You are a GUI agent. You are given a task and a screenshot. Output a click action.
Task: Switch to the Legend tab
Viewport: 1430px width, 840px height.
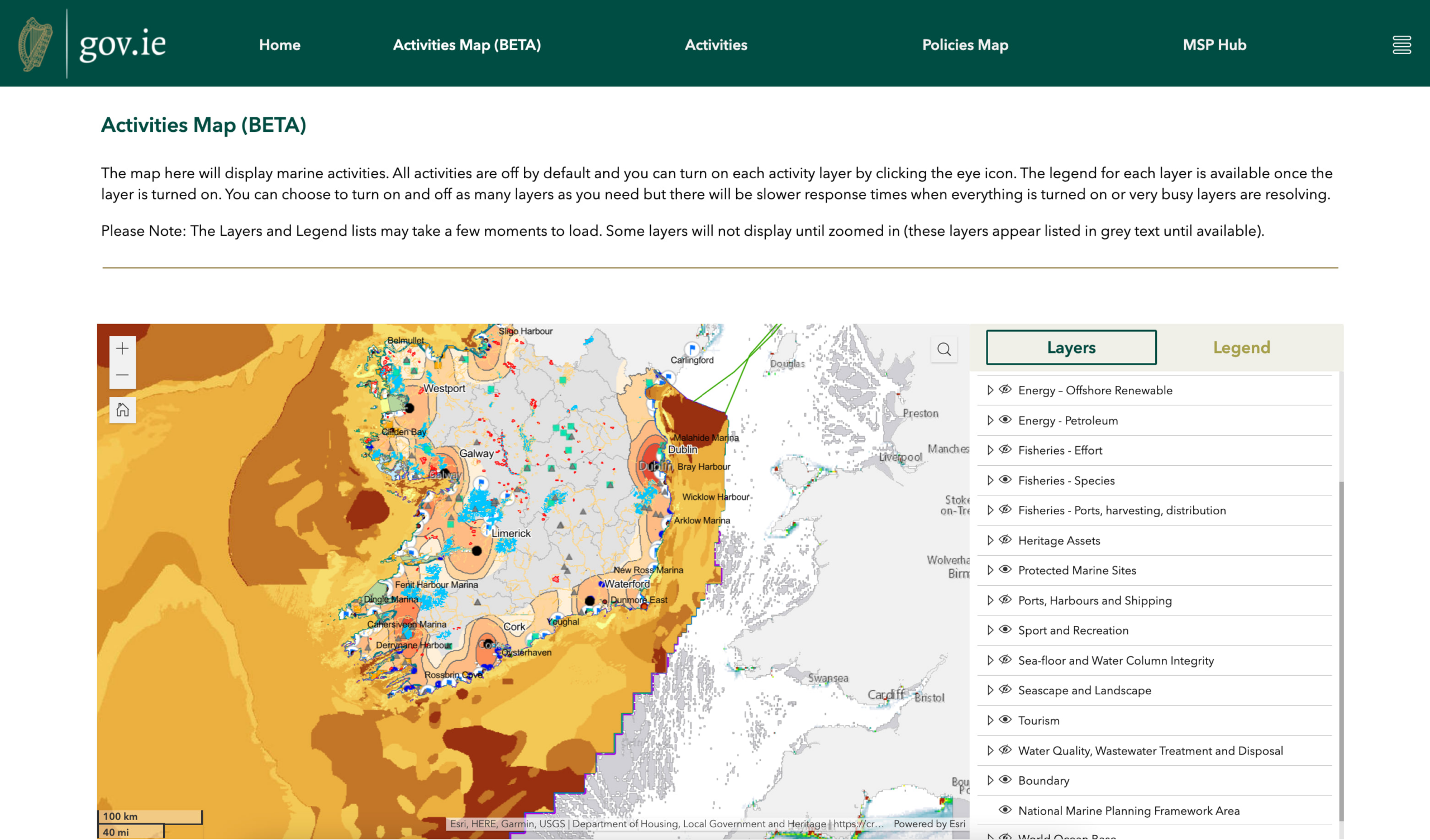pyautogui.click(x=1241, y=347)
